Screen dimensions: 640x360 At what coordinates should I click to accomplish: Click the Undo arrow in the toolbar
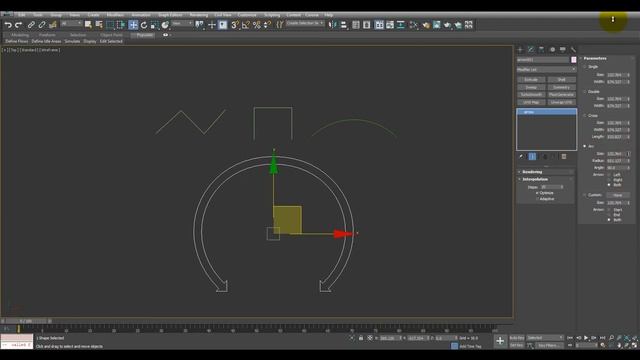click(x=8, y=25)
